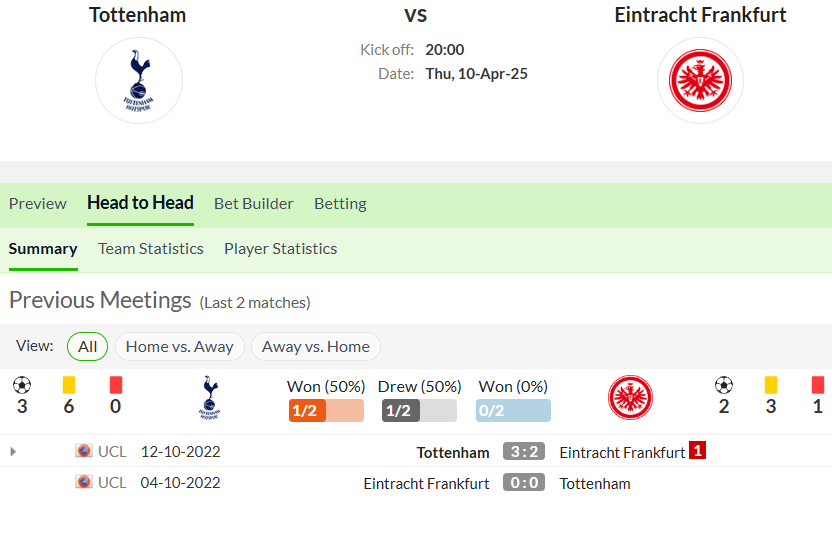Screen dimensions: 832x550
Task: Click the small Tottenham logo in the stats row
Action: pyautogui.click(x=210, y=398)
